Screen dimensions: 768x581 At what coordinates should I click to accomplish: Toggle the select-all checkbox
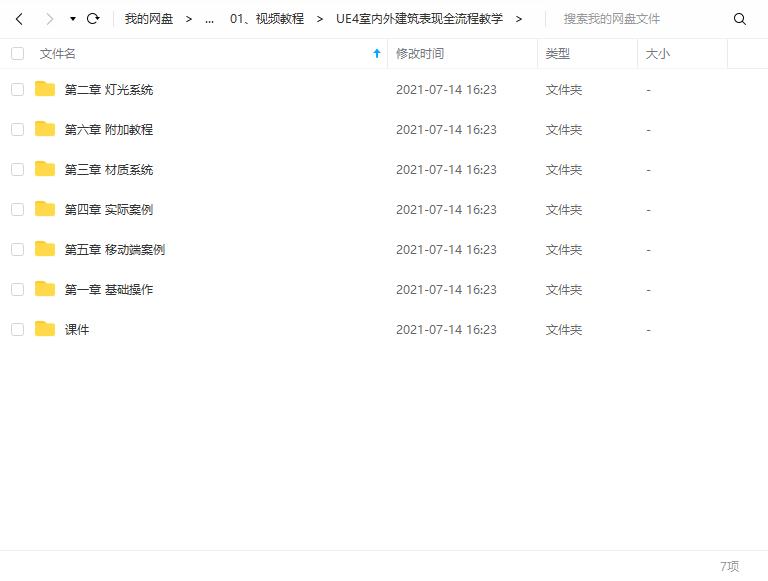pos(18,53)
